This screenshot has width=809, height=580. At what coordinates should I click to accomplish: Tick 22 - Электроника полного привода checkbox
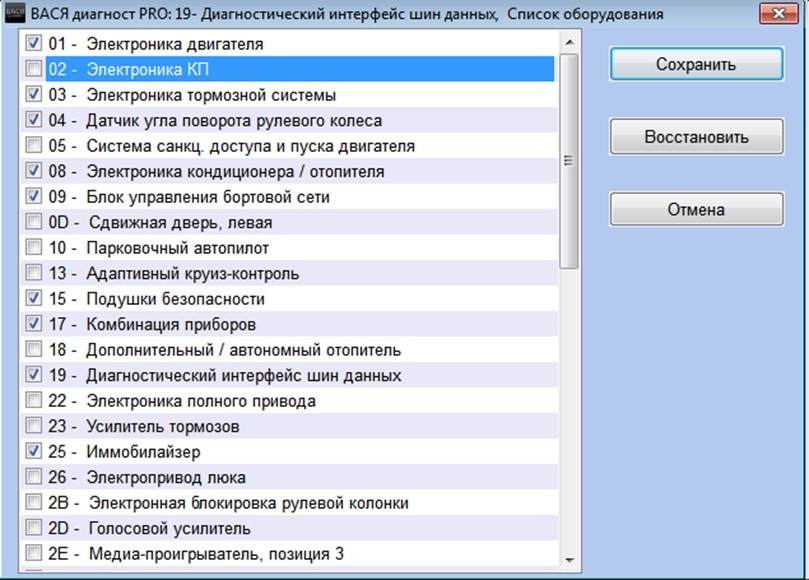34,400
